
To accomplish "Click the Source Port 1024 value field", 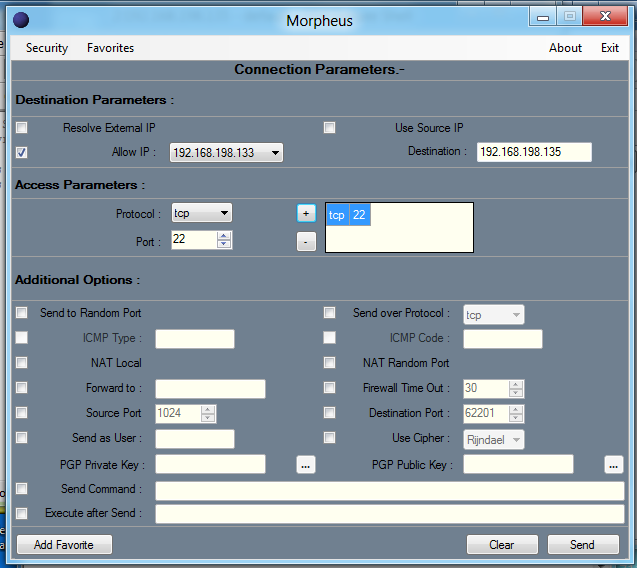I will pos(178,414).
